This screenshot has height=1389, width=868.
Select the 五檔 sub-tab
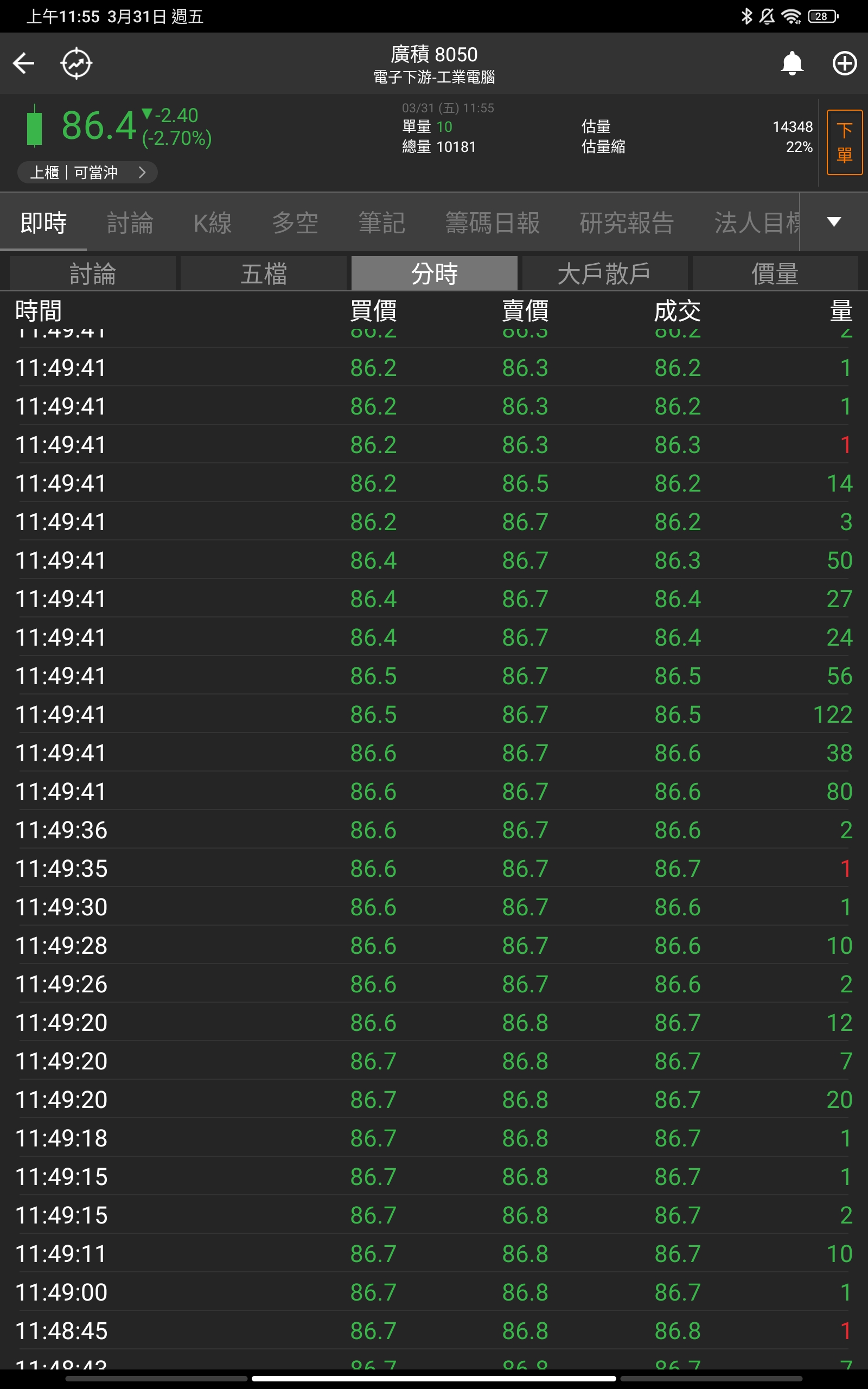click(264, 273)
